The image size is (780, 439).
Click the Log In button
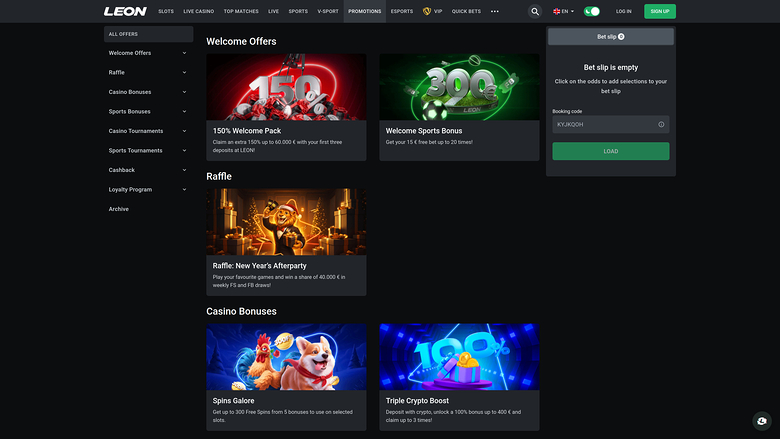point(623,11)
